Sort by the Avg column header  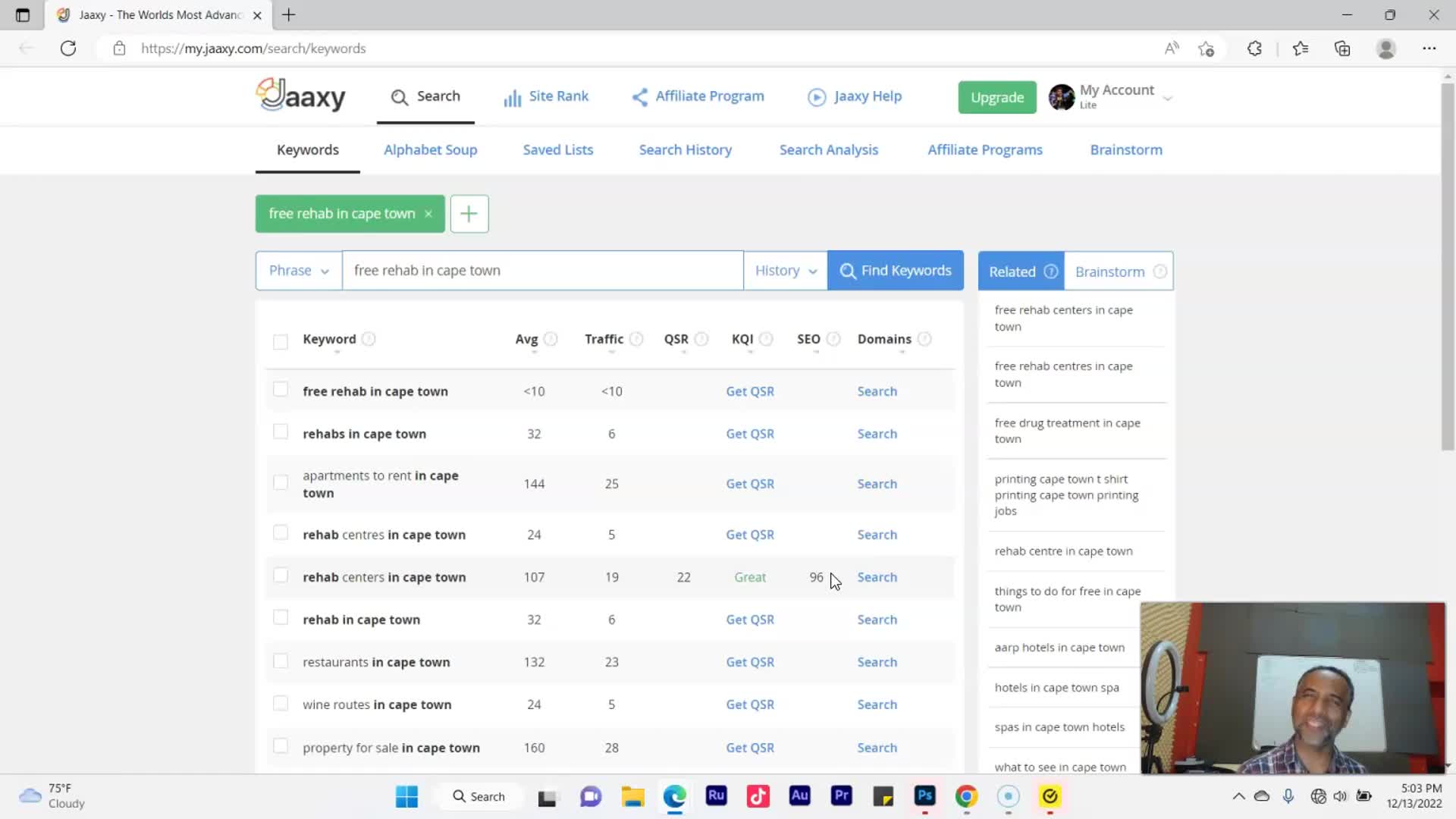526,339
